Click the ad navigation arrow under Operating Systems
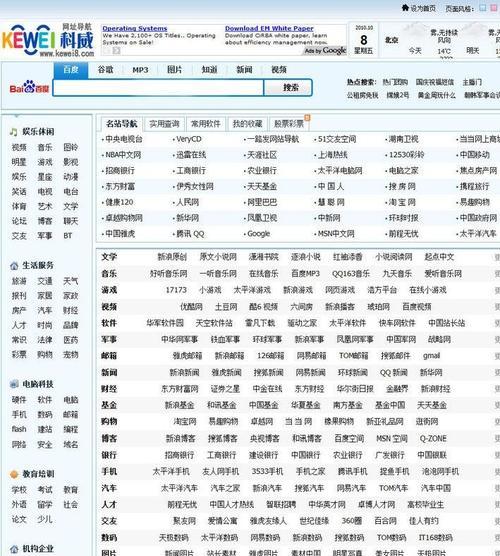 coord(116,51)
